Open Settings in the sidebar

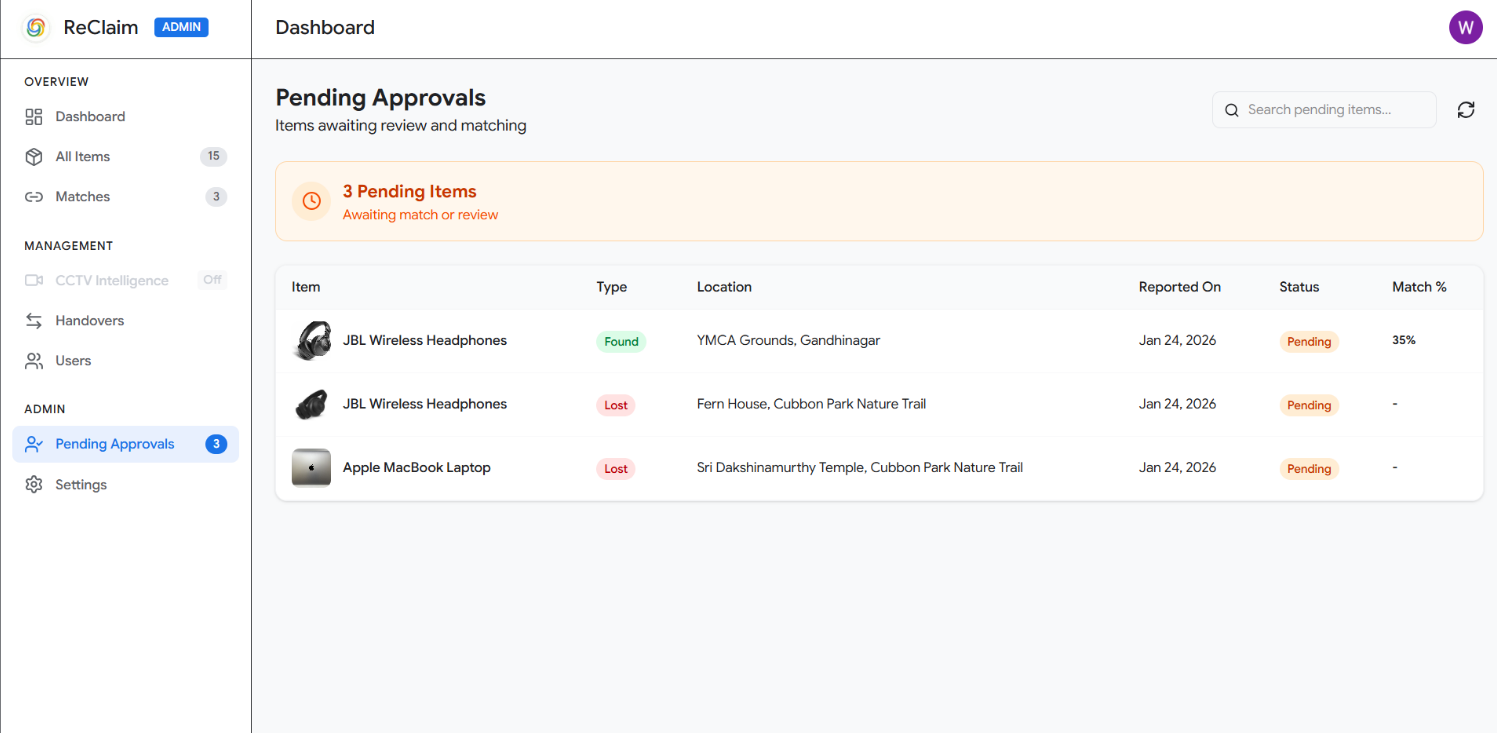pyautogui.click(x=126, y=485)
